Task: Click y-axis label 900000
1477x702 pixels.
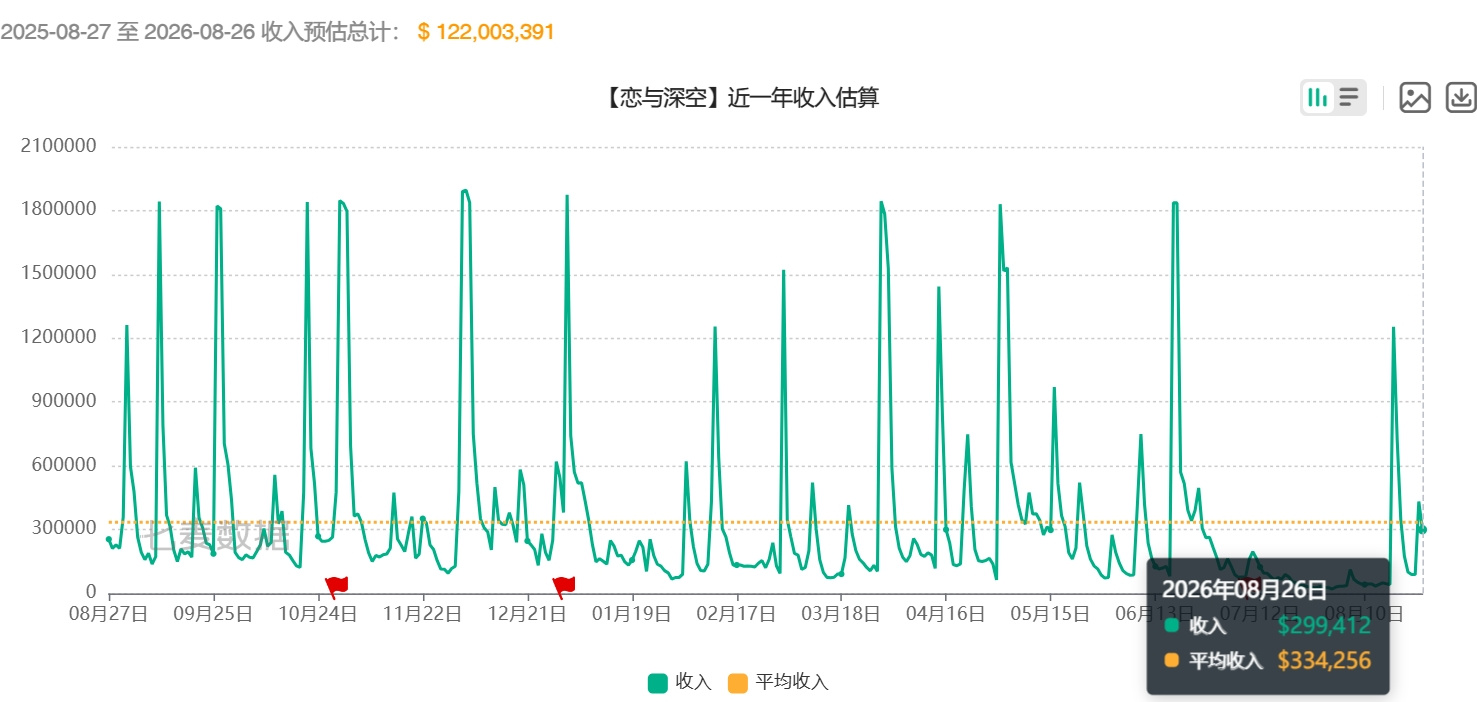Action: tap(63, 402)
